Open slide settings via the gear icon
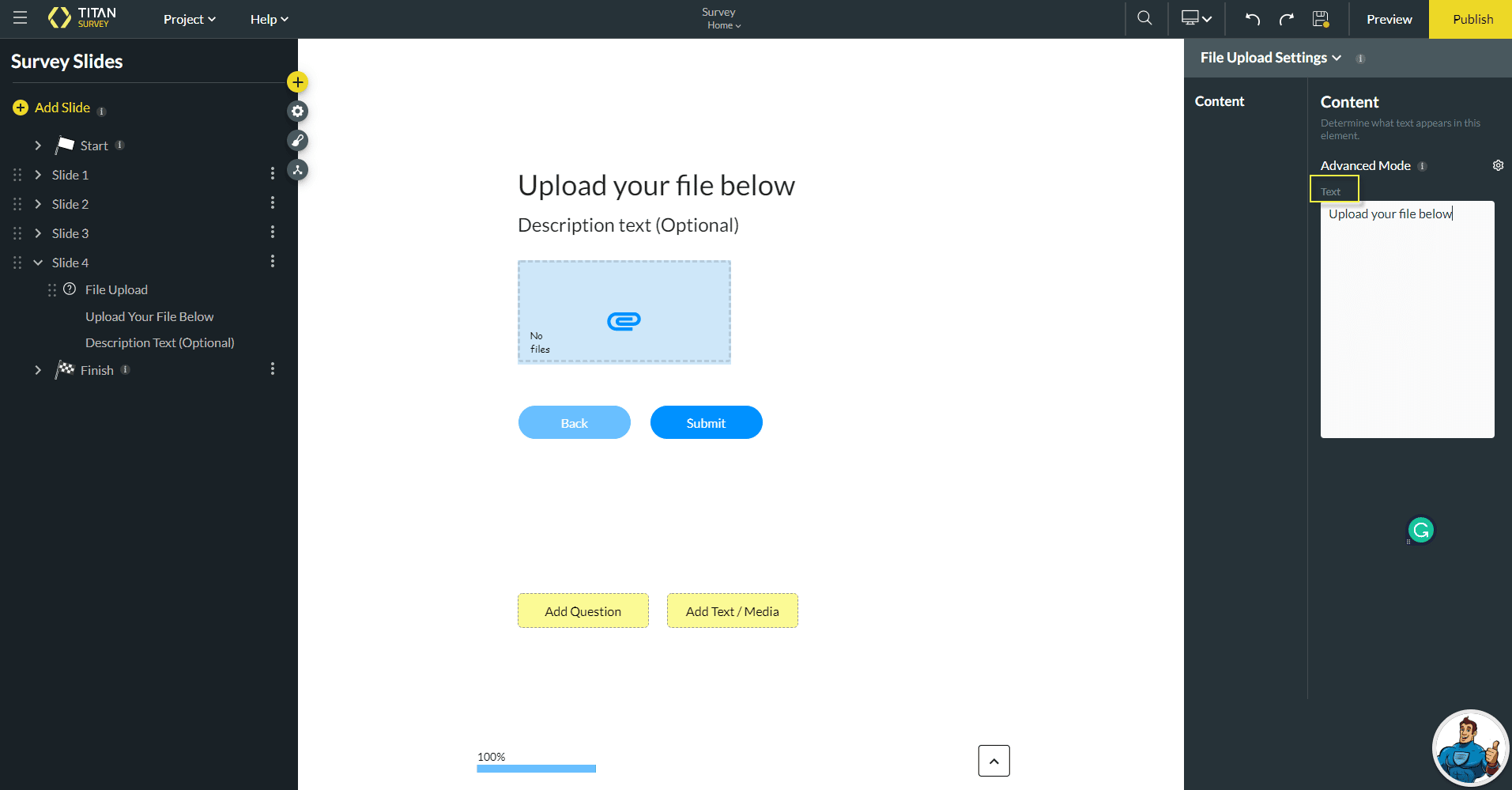Screen dimensions: 1512x790 click(297, 111)
